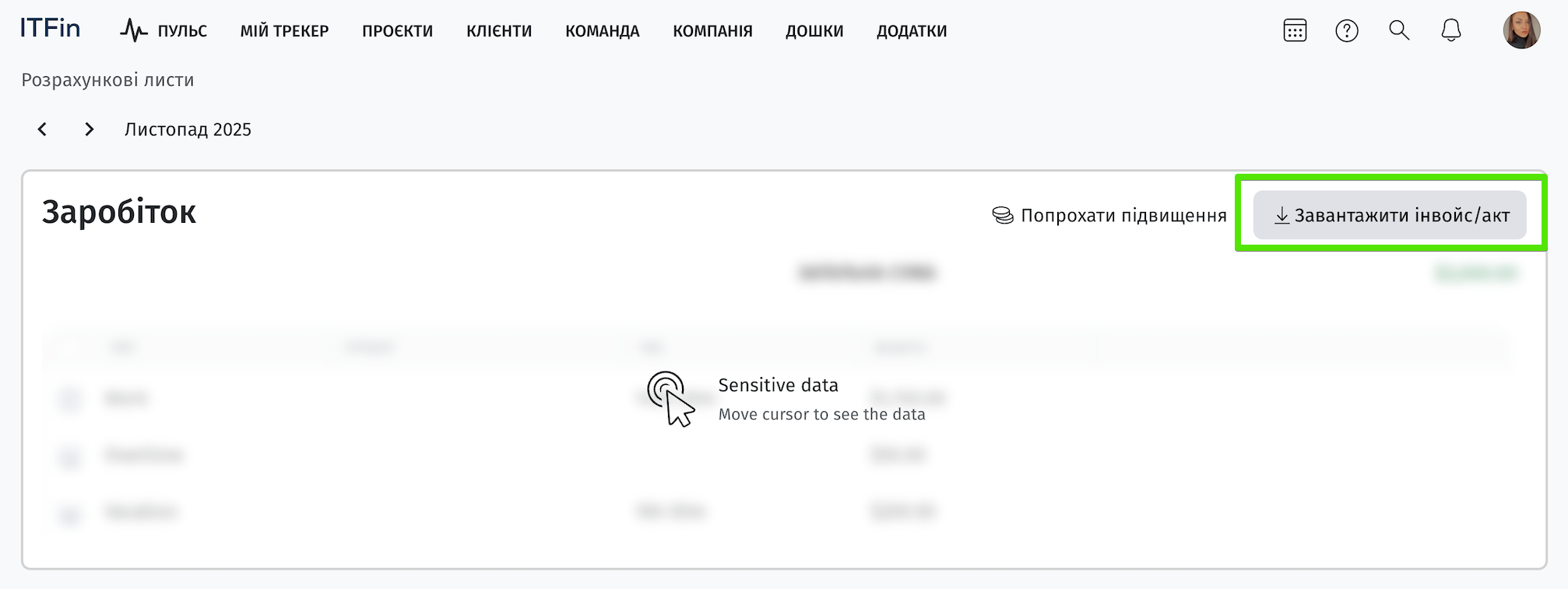
Task: Click Попрохати підвищення link
Action: point(1109,216)
